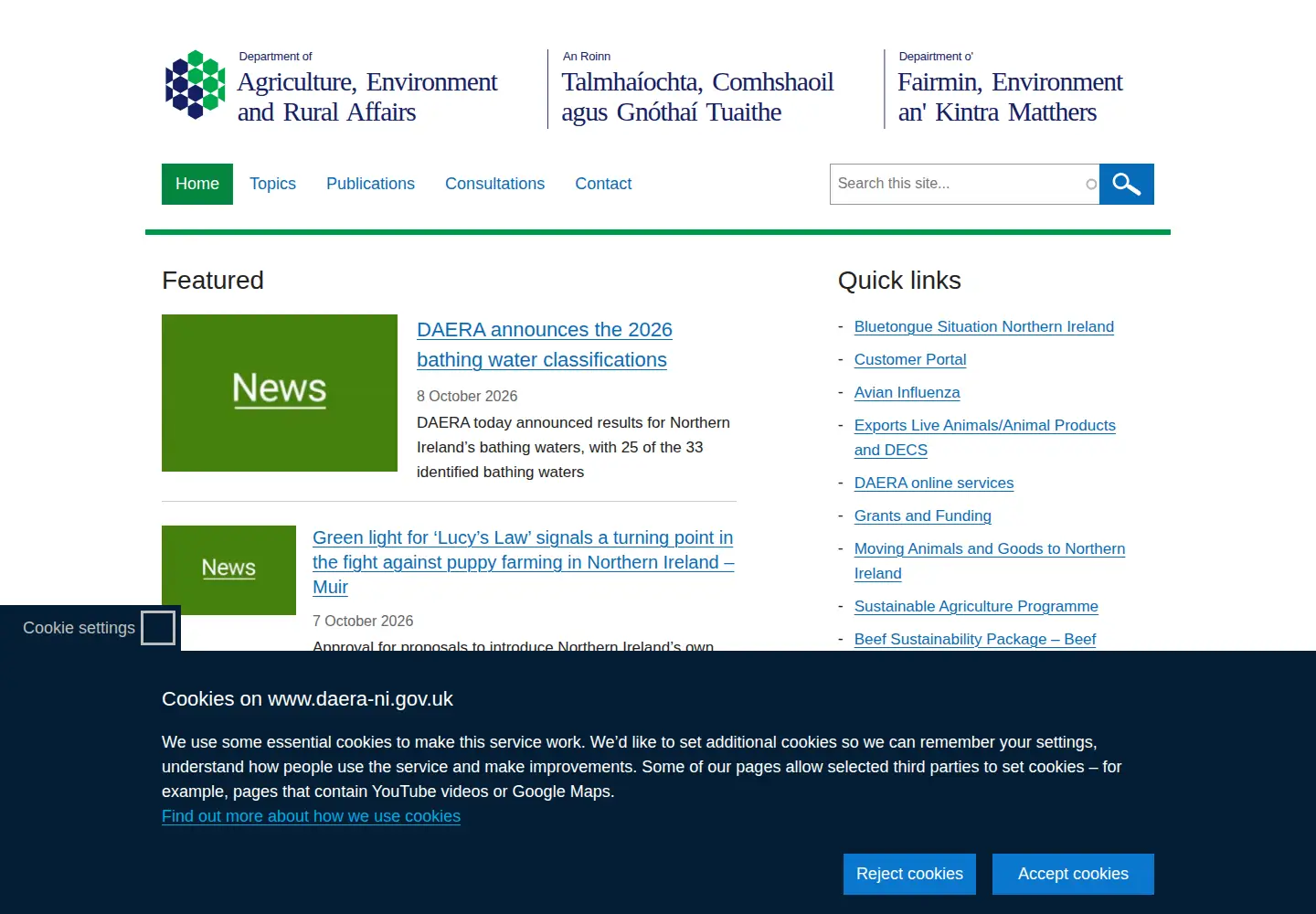Viewport: 1316px width, 914px height.
Task: Click the small News thumbnail for Lucy's Law
Action: pyautogui.click(x=228, y=570)
